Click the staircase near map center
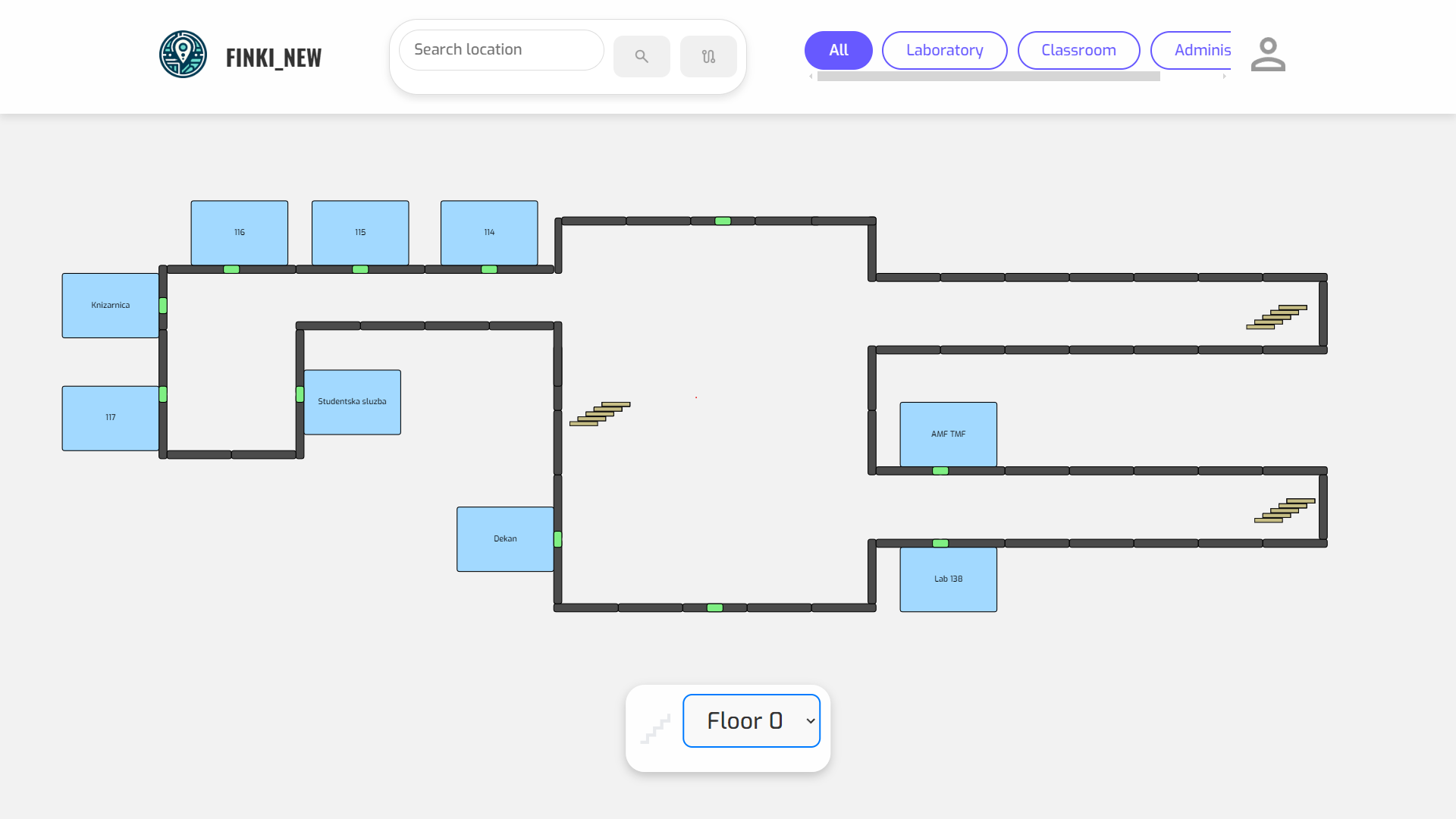1456x819 pixels. pyautogui.click(x=600, y=414)
